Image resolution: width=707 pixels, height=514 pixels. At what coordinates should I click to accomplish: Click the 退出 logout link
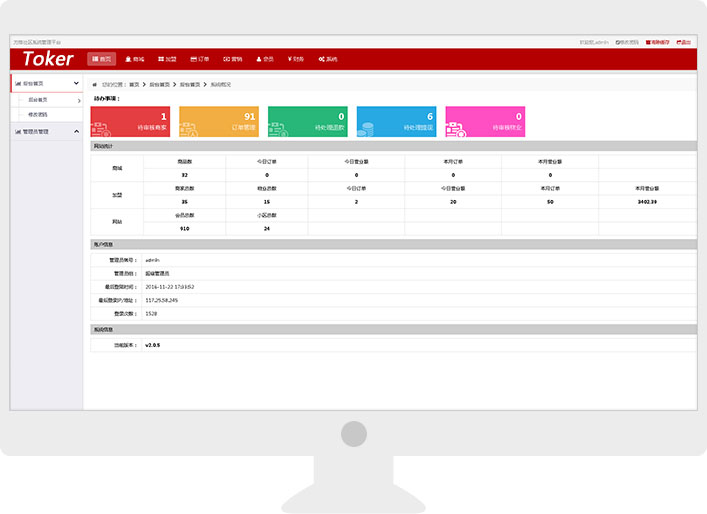(684, 42)
